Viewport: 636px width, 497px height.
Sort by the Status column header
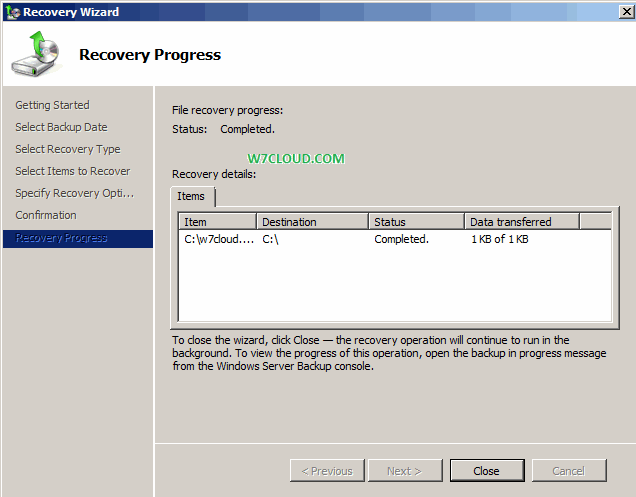(417, 222)
